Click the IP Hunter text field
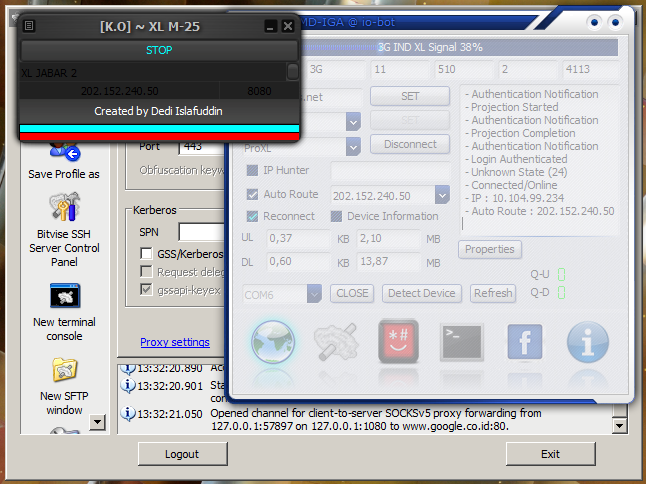Screen dimensions: 646x484 [390, 171]
